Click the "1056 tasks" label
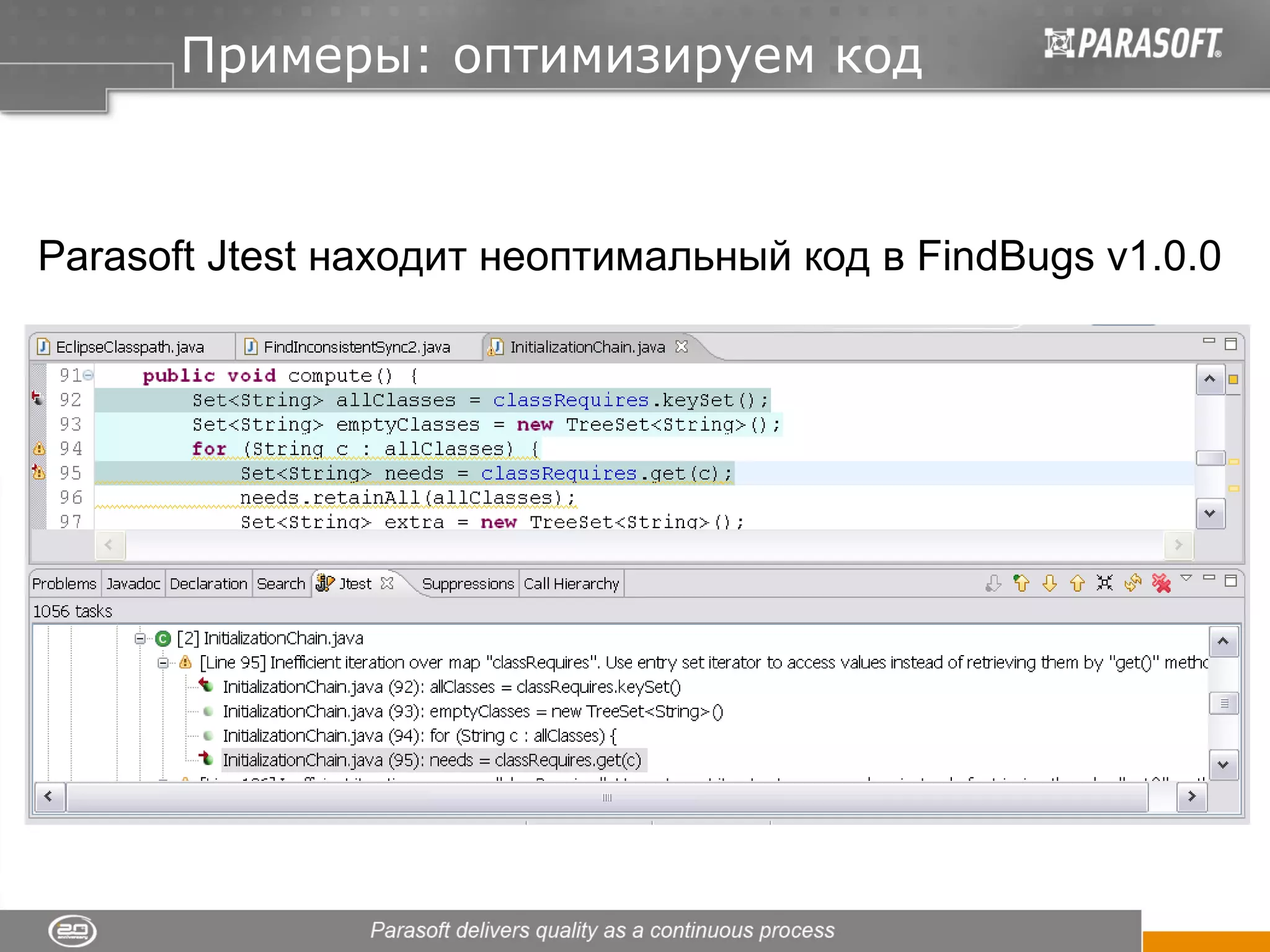Screen dimensions: 1270x952 point(73,611)
